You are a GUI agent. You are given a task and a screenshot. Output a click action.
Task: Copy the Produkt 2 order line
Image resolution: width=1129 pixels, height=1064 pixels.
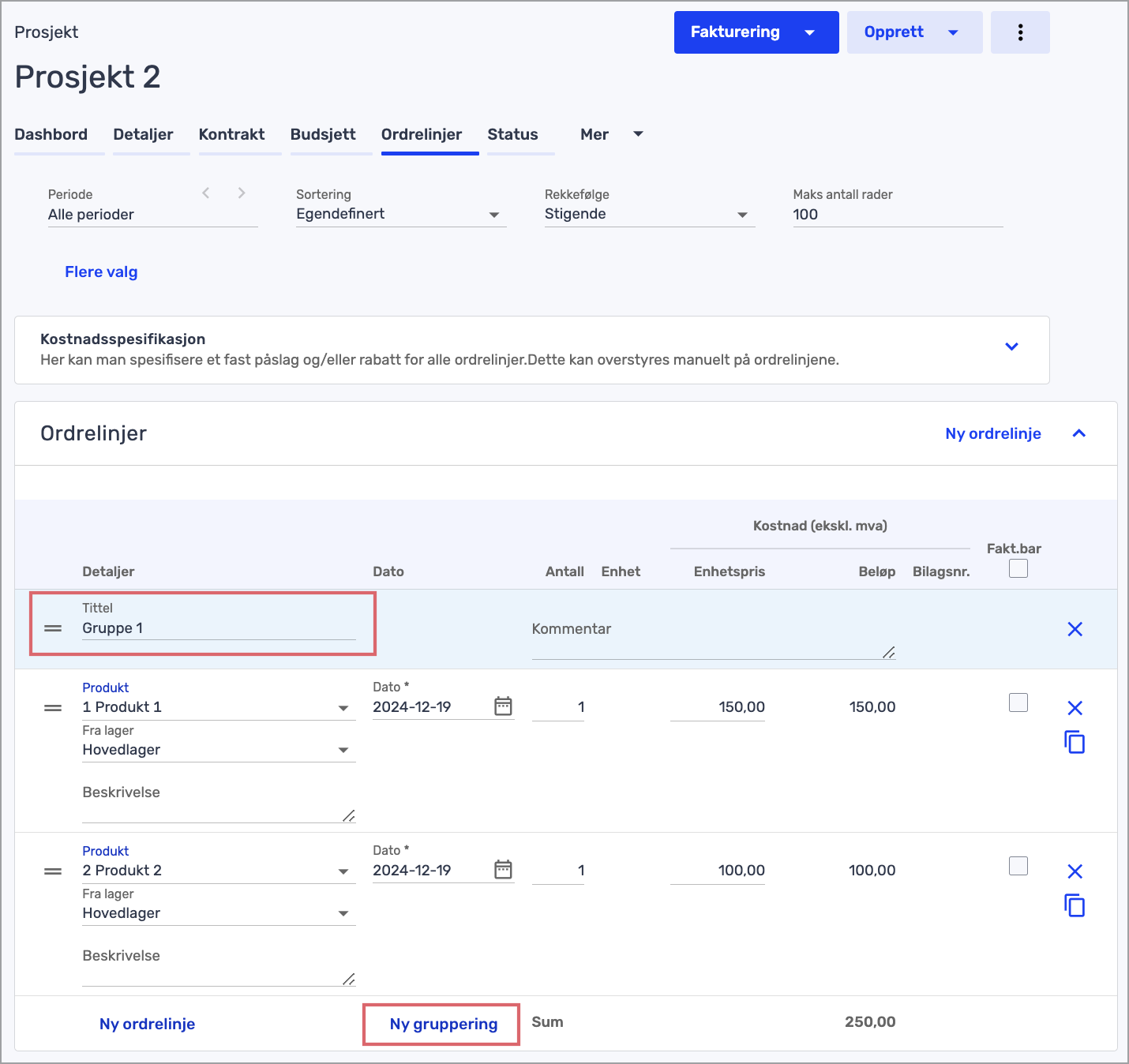1075,905
